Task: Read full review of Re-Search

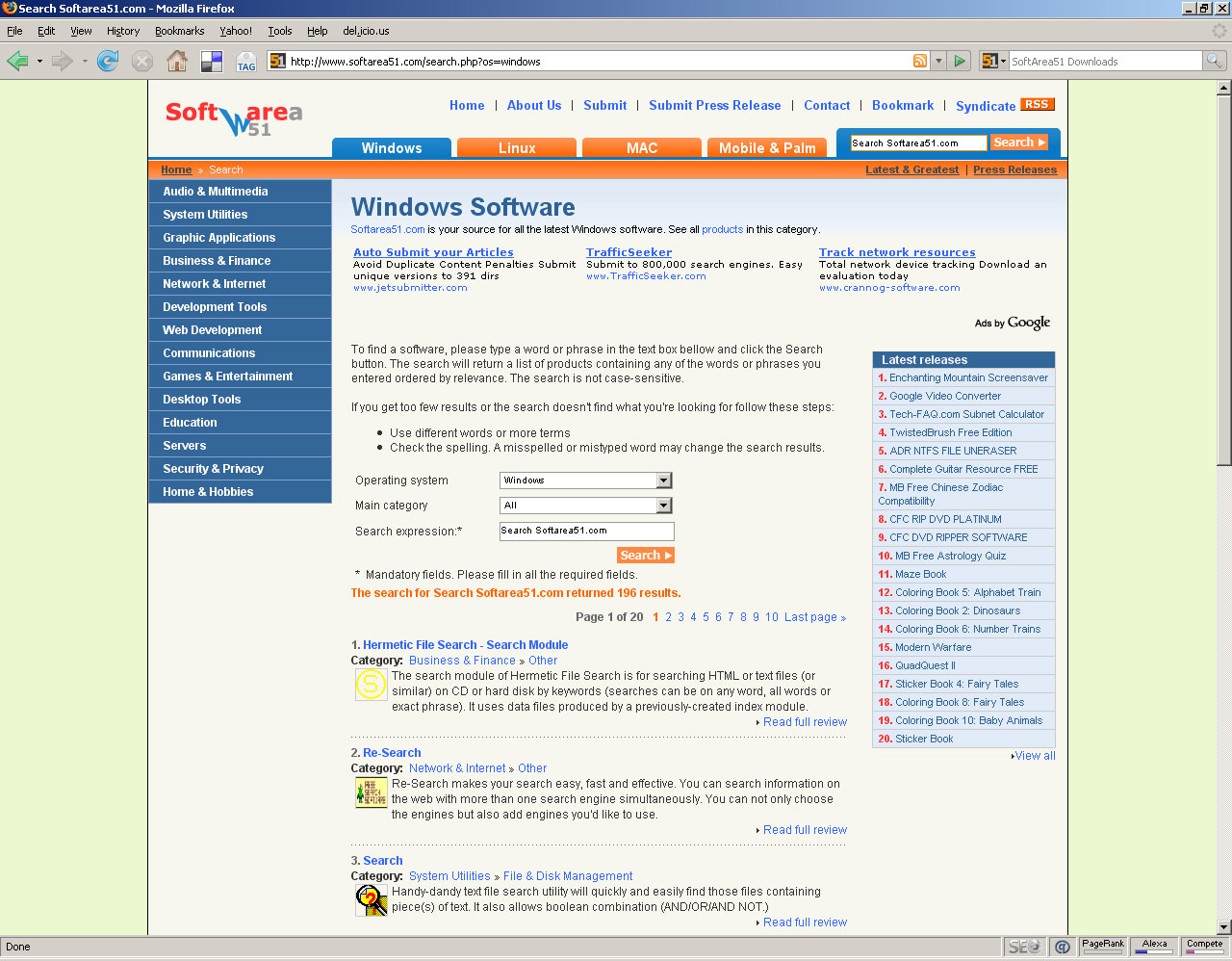Action: 806,830
